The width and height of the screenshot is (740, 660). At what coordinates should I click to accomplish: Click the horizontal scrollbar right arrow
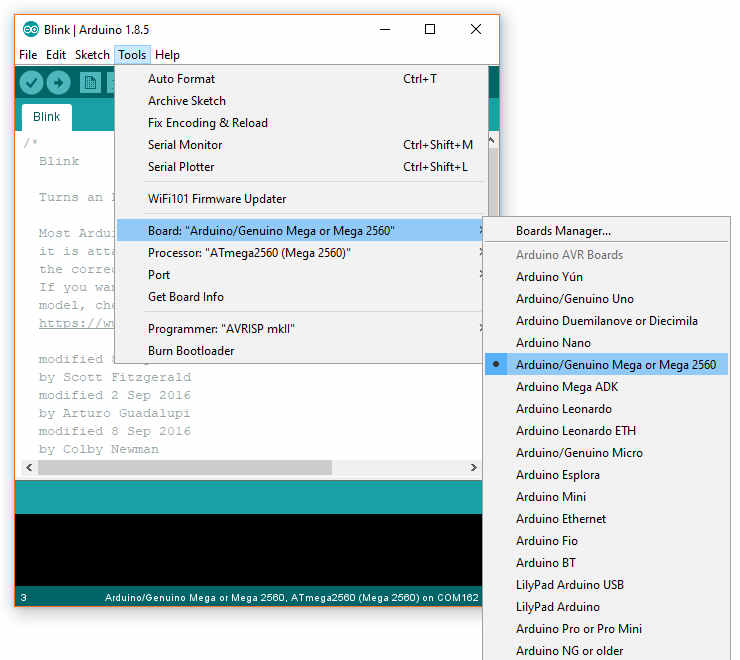(473, 468)
